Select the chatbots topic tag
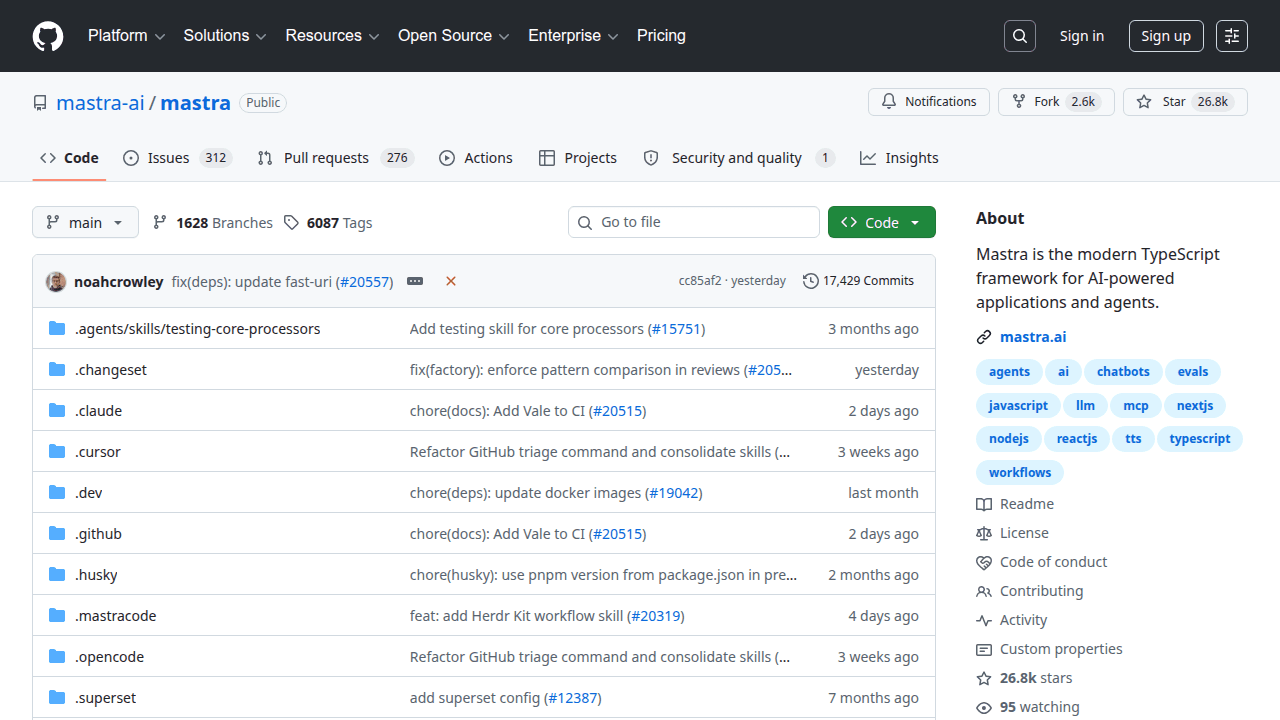The width and height of the screenshot is (1280, 720). [x=1123, y=372]
